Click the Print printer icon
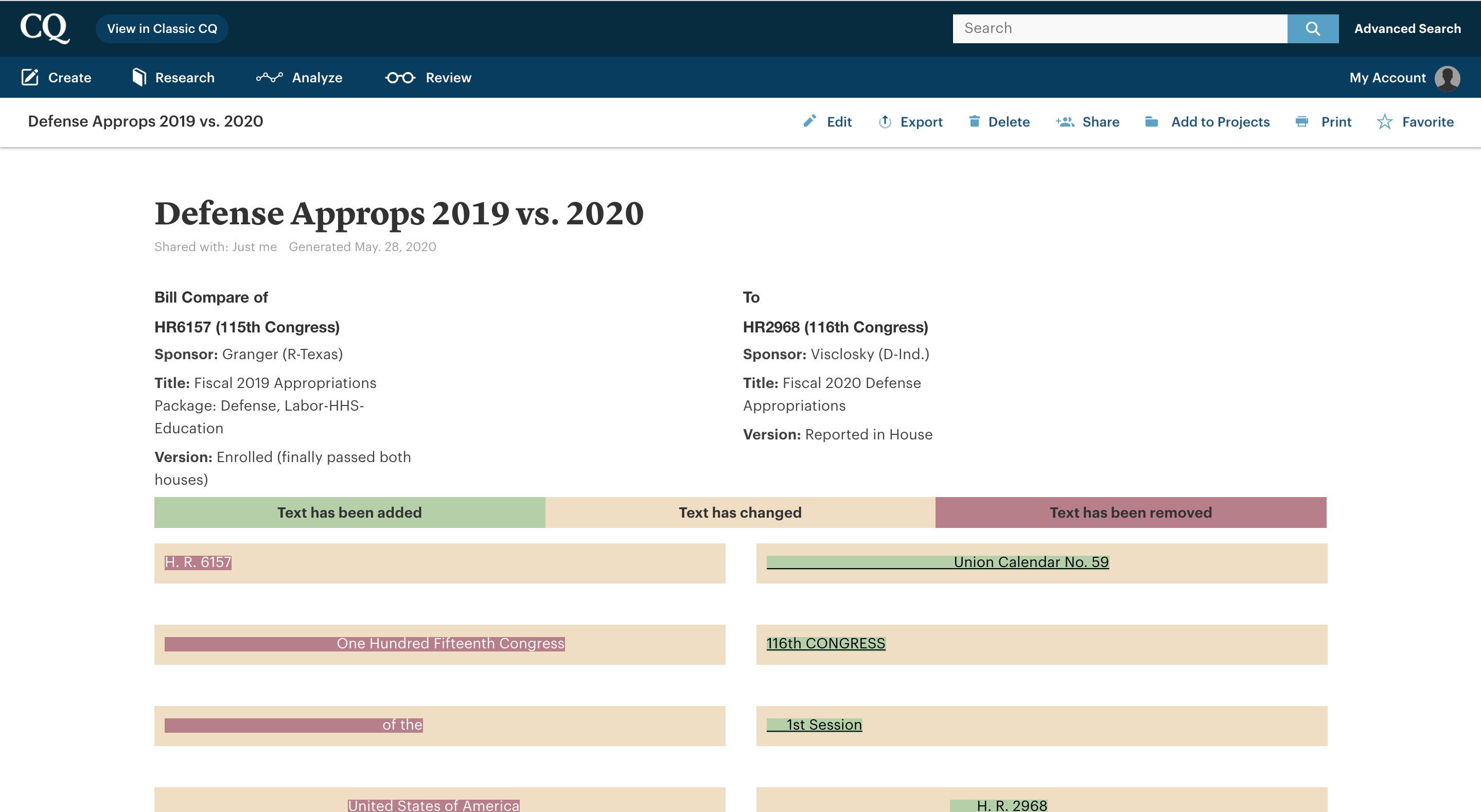 coord(1301,121)
